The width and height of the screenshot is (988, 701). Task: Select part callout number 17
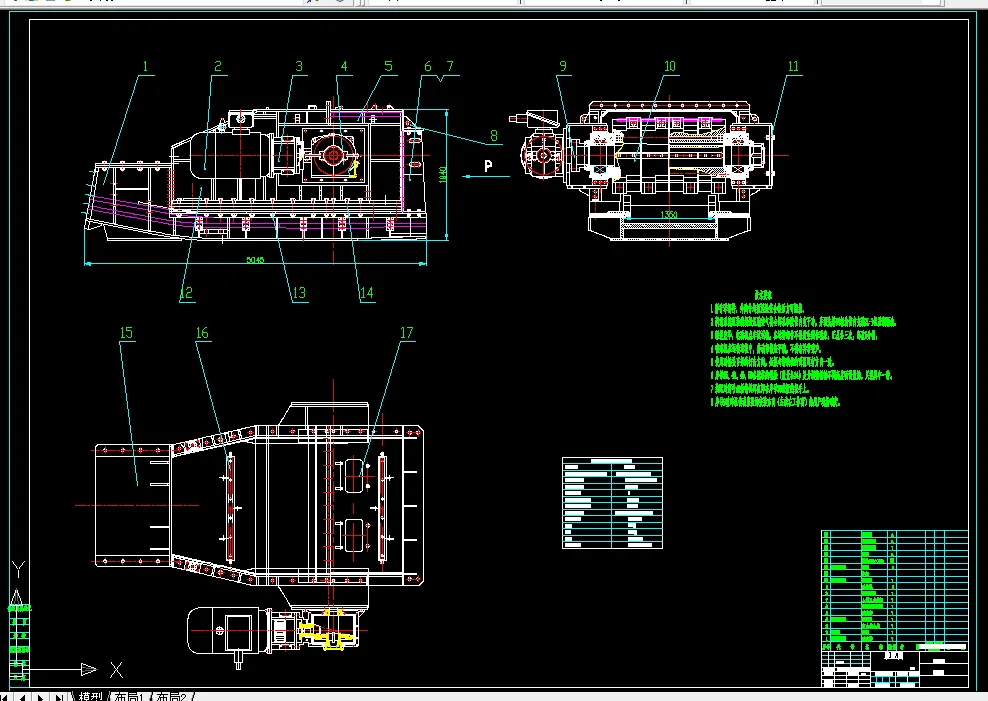point(407,333)
